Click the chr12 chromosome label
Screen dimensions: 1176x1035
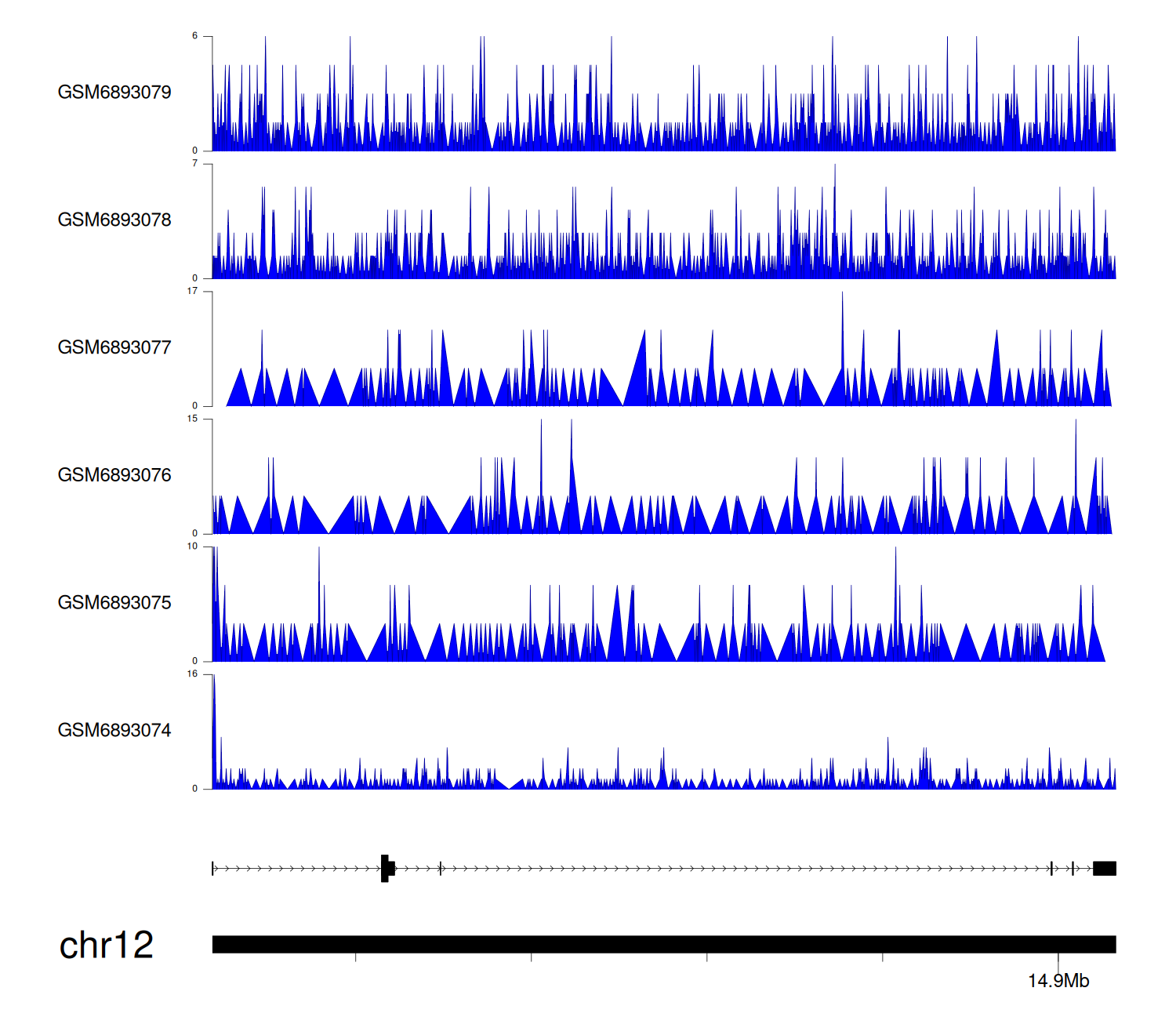pyautogui.click(x=106, y=946)
